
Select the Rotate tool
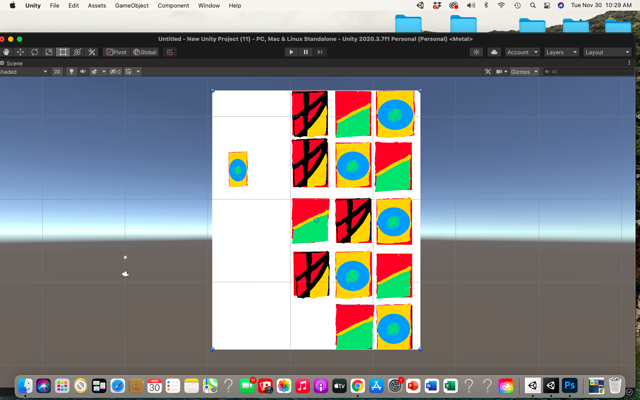pyautogui.click(x=34, y=52)
